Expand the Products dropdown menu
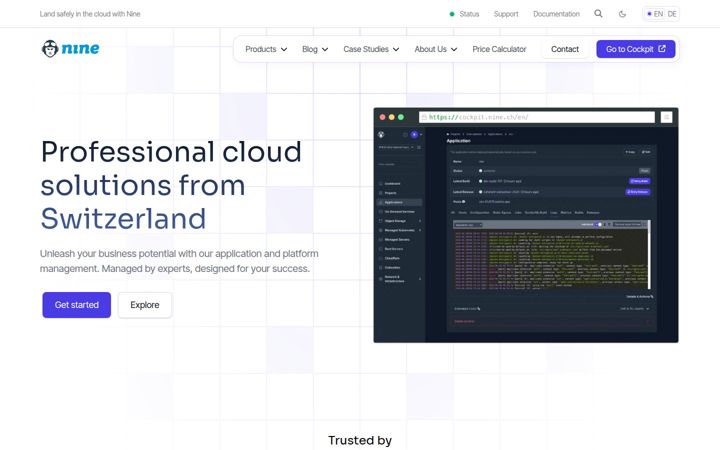This screenshot has height=450, width=720. (266, 49)
